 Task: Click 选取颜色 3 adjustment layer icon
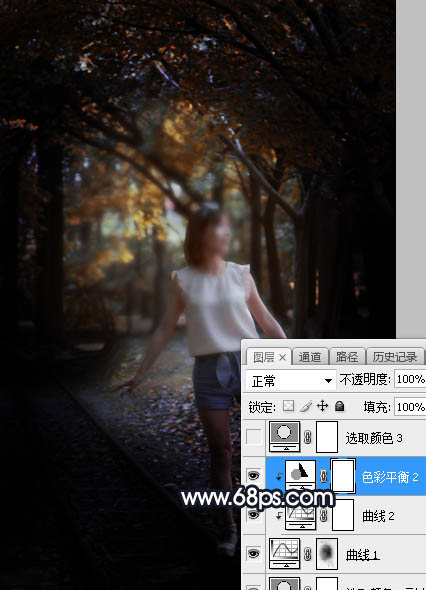click(x=285, y=436)
